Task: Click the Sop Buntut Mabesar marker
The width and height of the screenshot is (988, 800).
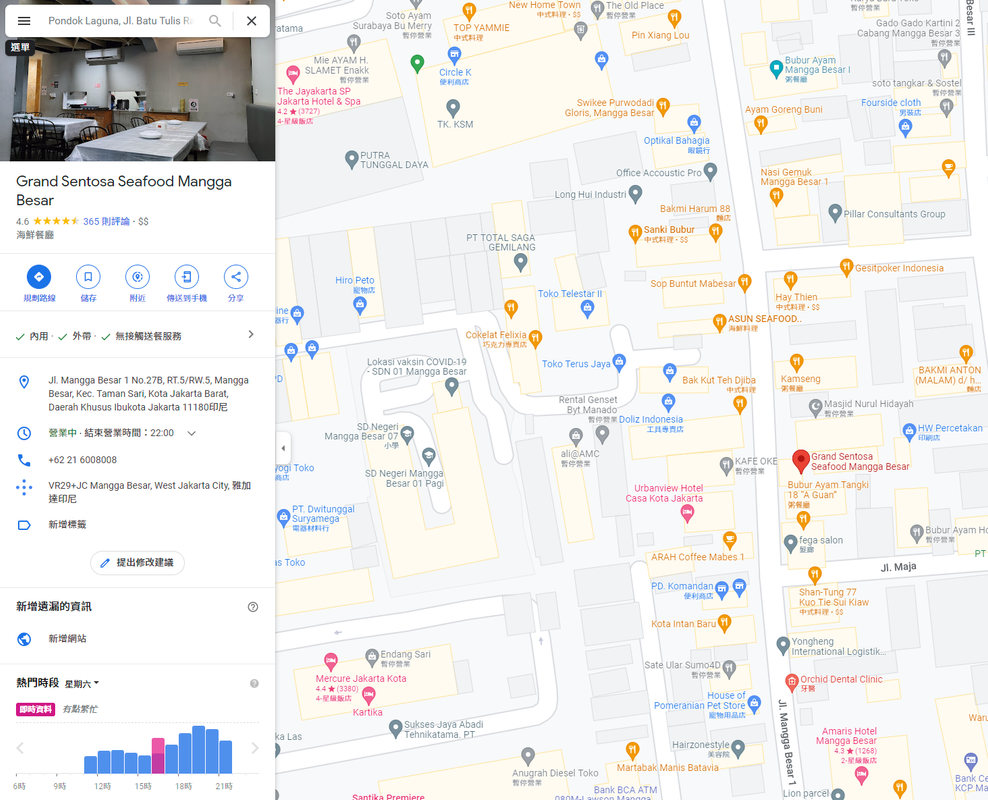Action: click(745, 282)
